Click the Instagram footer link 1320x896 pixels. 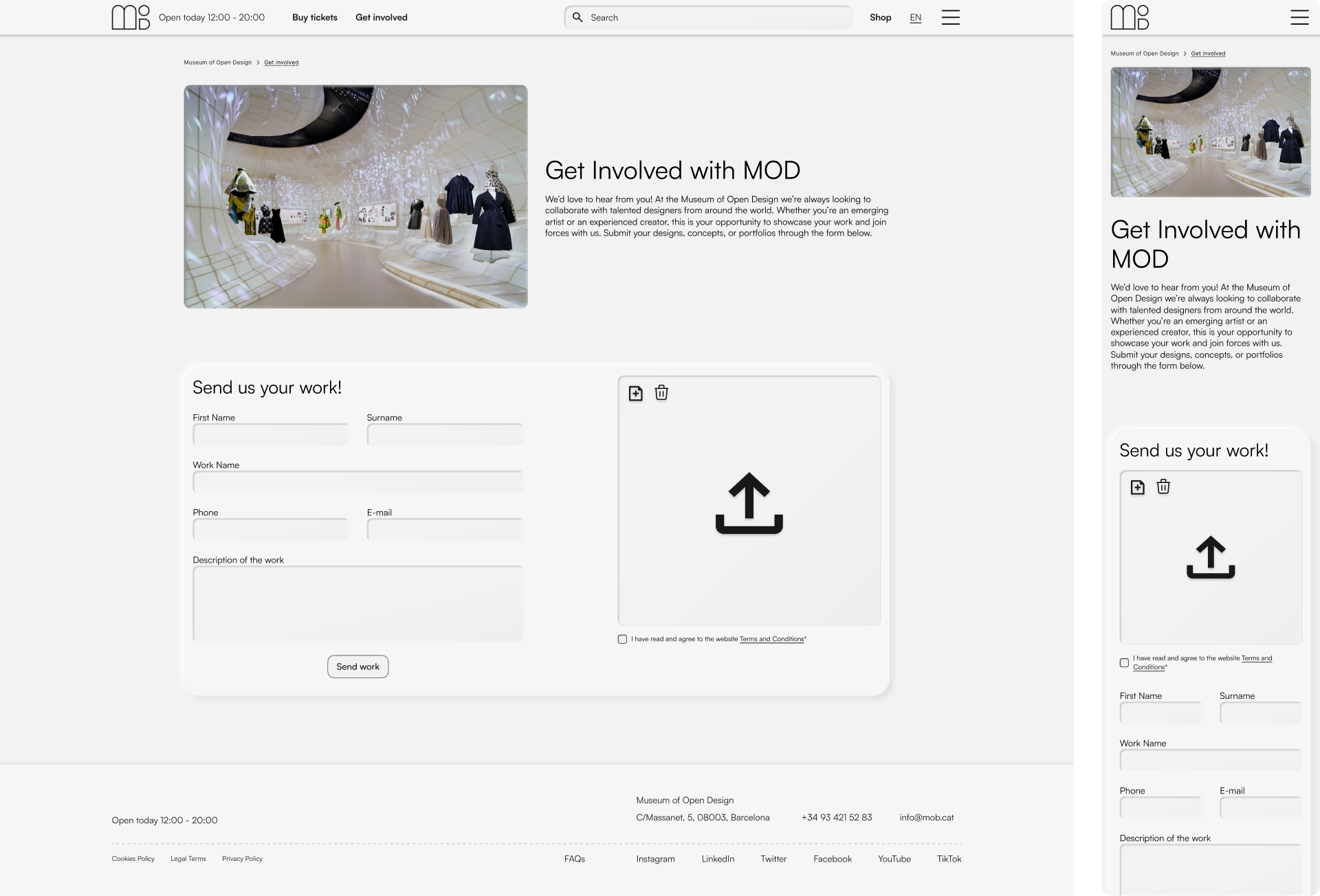(655, 859)
